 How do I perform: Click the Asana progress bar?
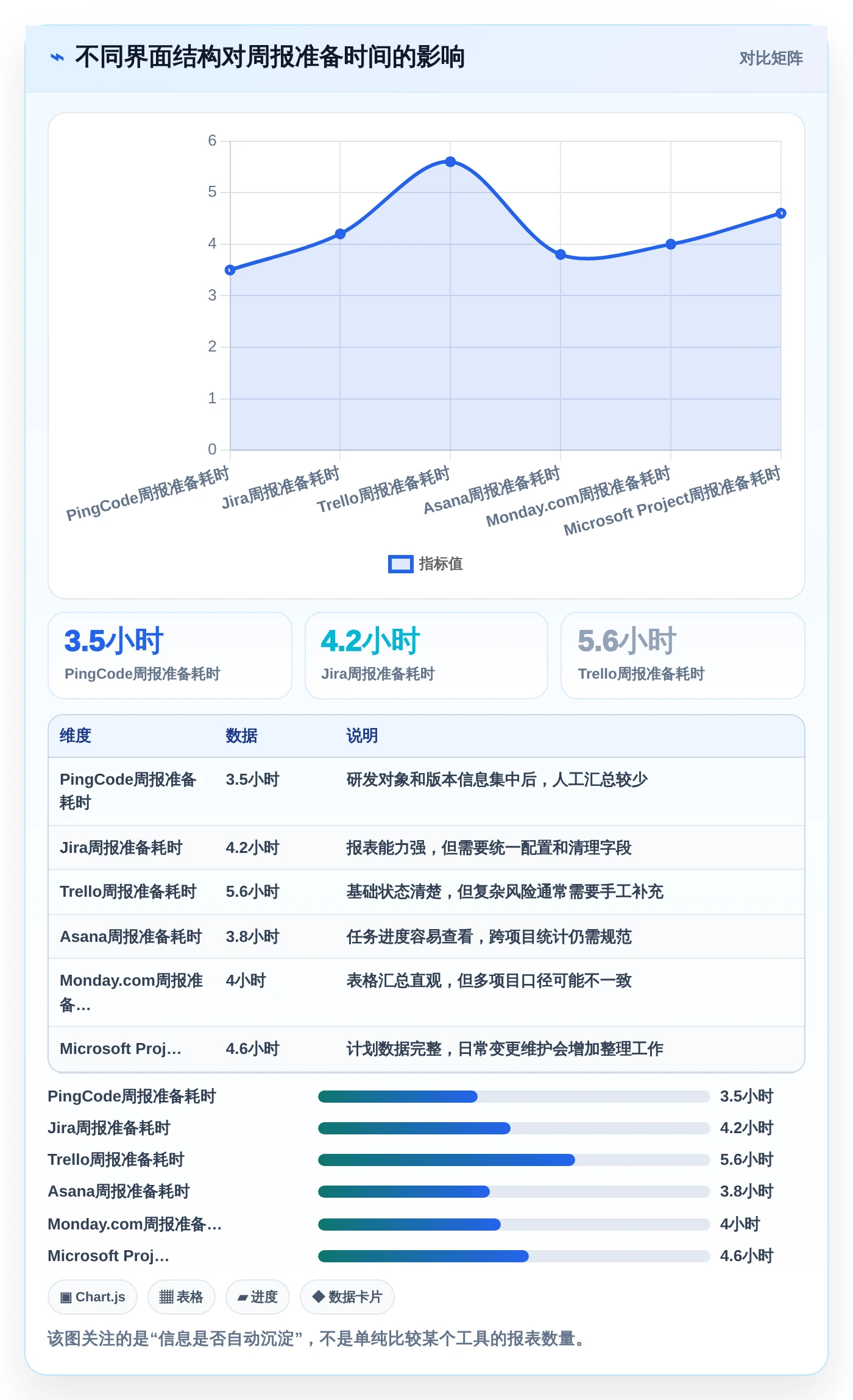pos(514,1192)
